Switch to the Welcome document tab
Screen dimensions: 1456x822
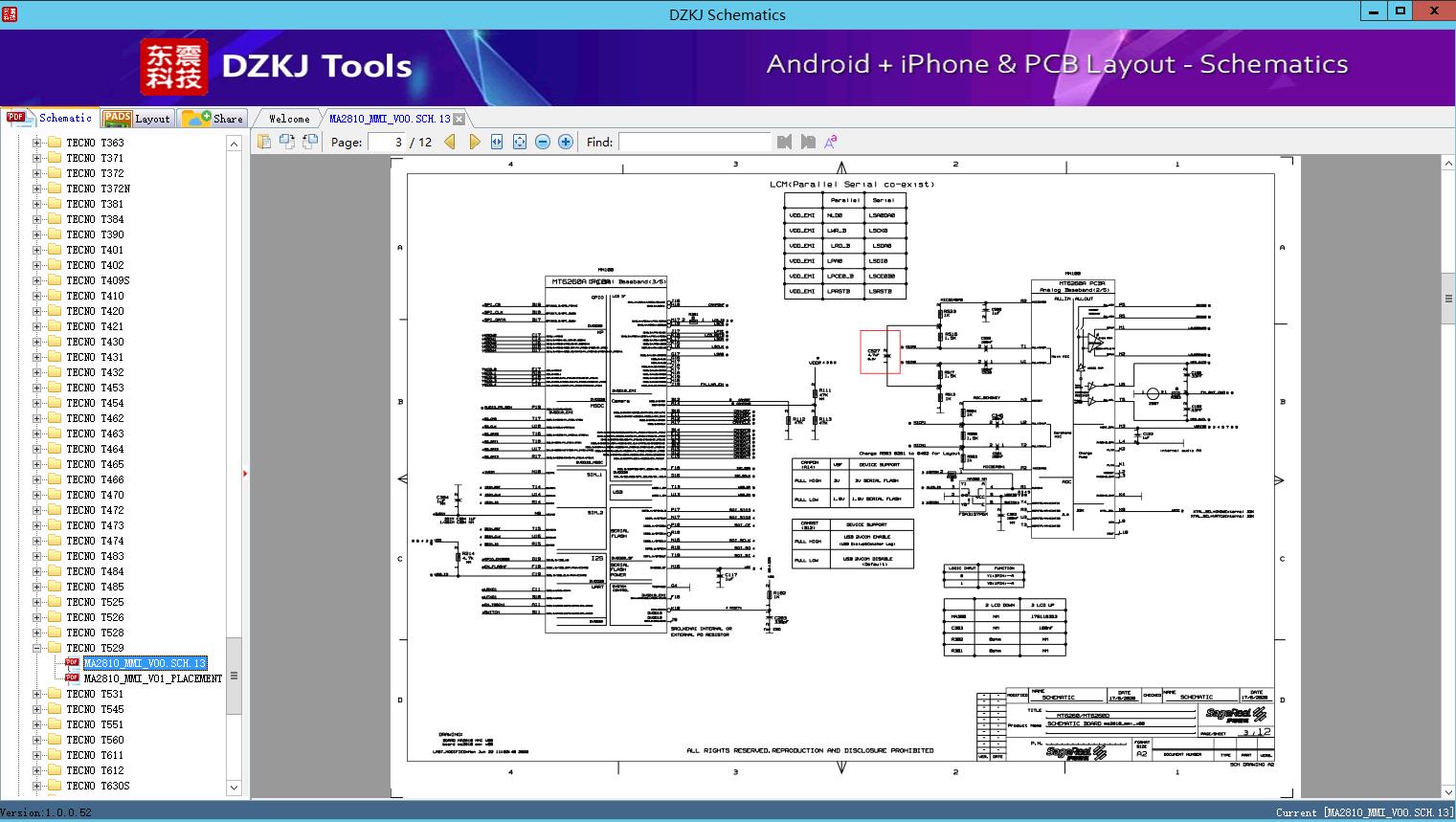coord(289,119)
